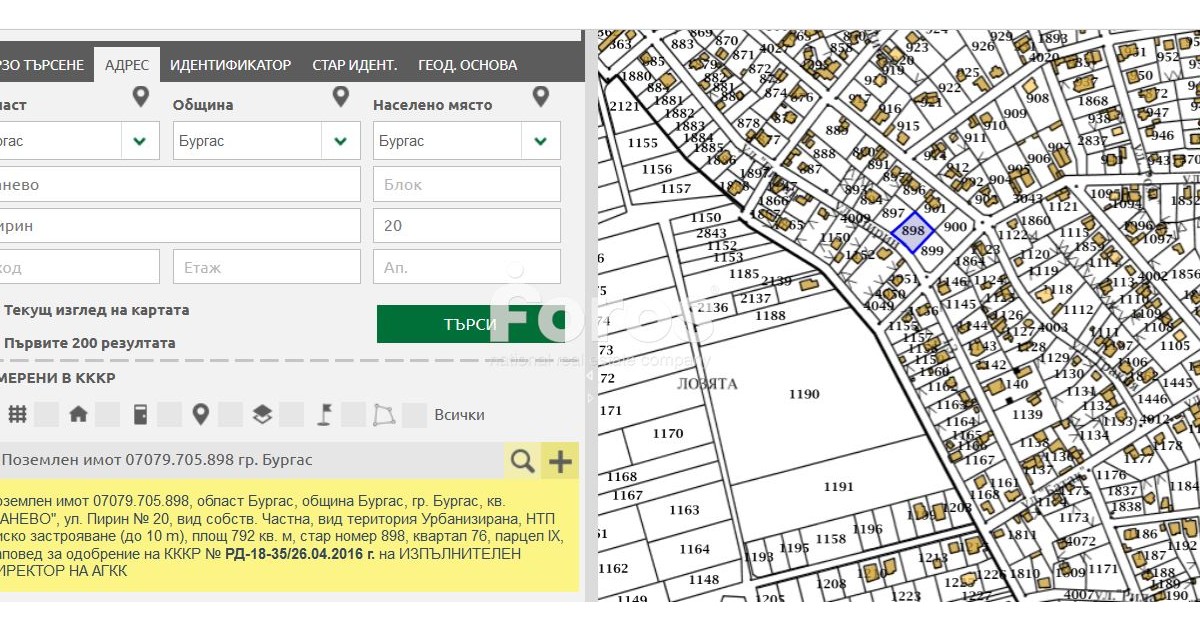Open the ИДЕНТИФИКАТОР tab
Screen dimensions: 1200x630
click(230, 65)
